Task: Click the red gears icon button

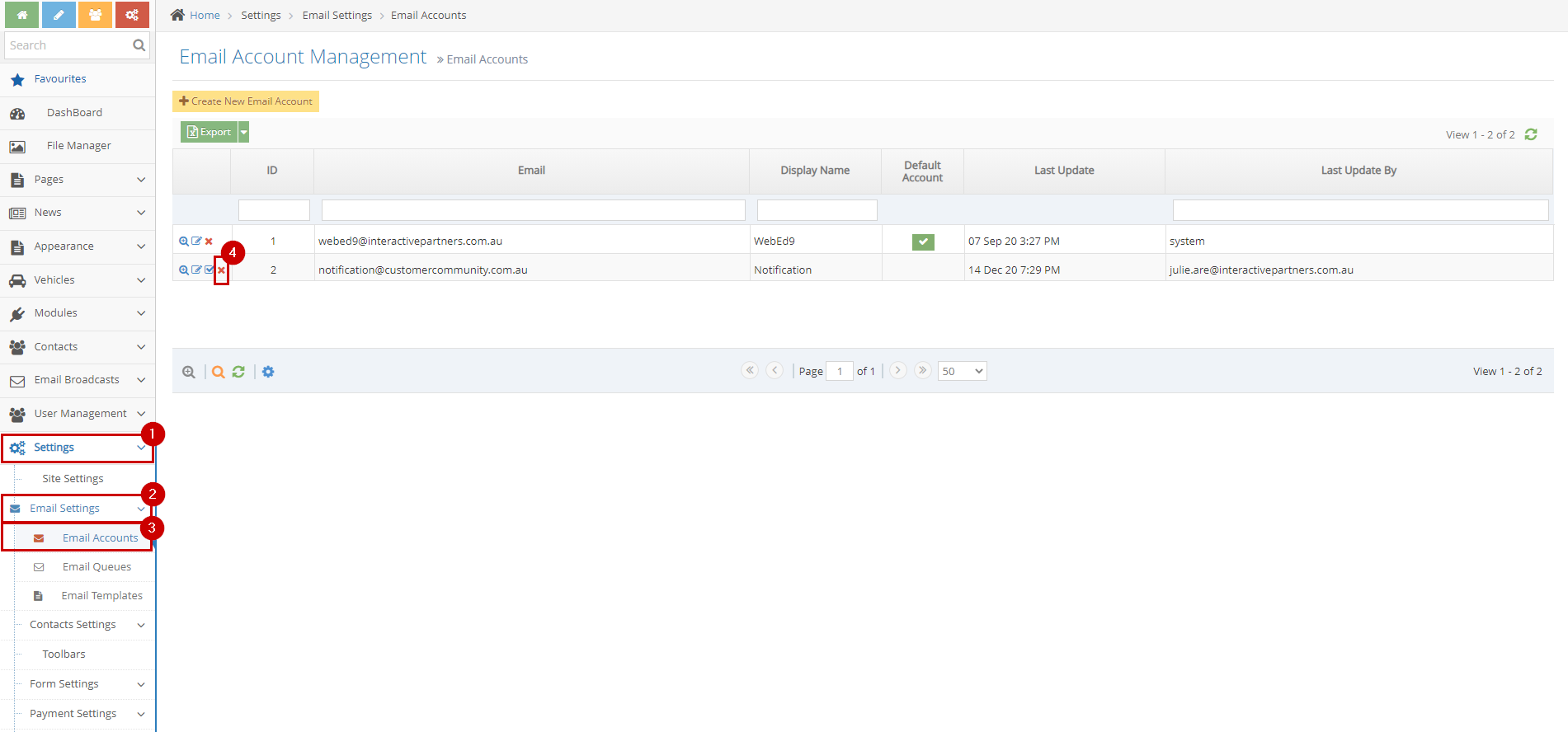Action: [132, 15]
